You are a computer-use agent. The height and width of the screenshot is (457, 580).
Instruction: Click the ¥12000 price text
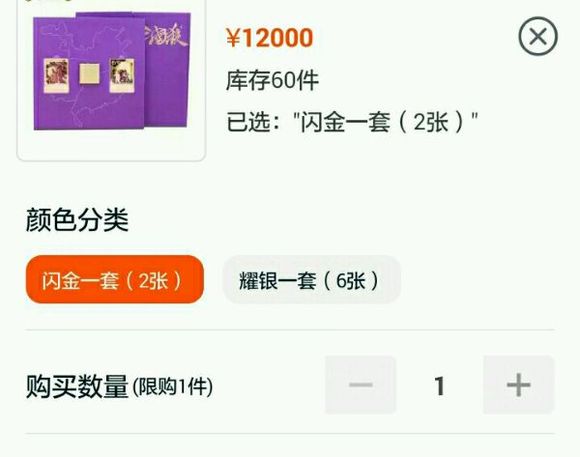pos(270,38)
